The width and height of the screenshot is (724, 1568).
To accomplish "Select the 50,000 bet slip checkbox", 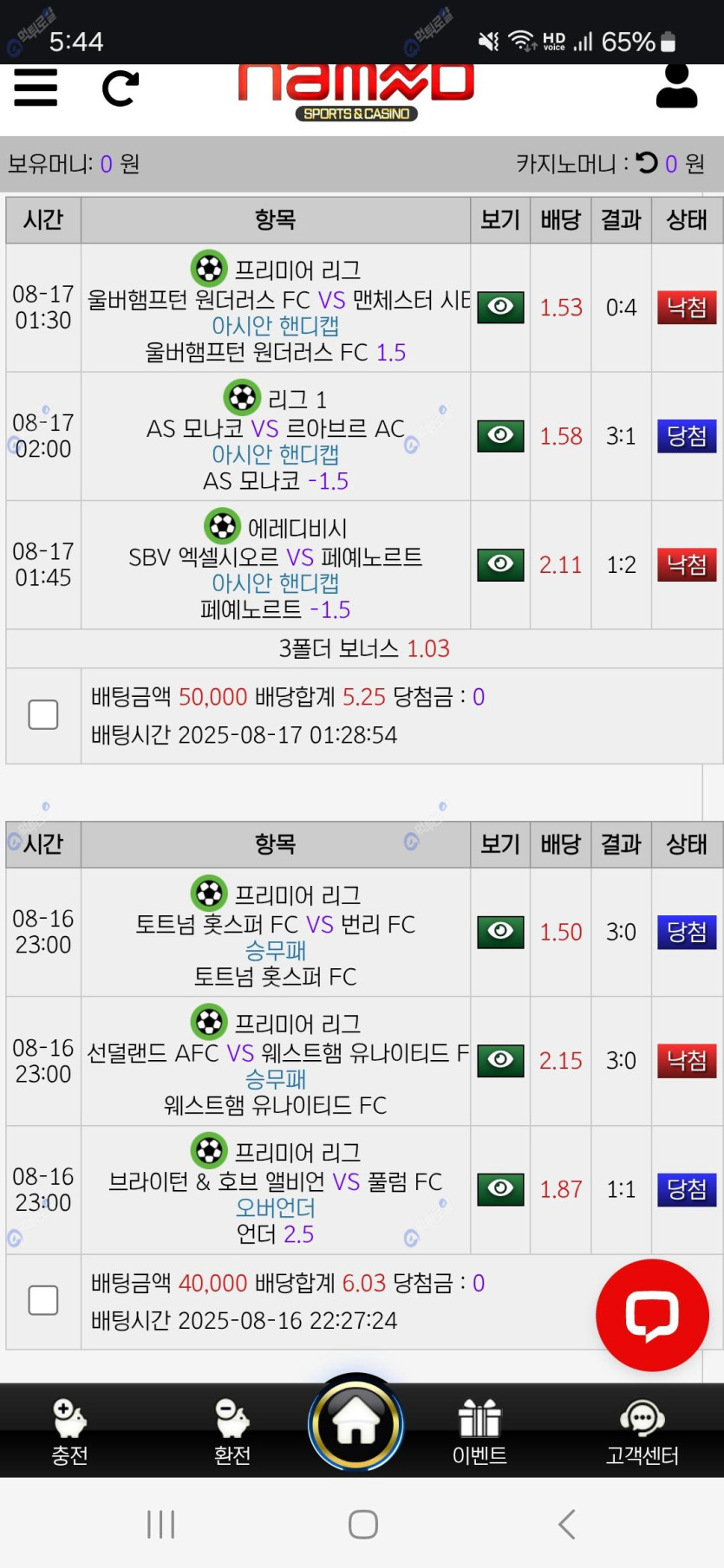I will [x=43, y=715].
